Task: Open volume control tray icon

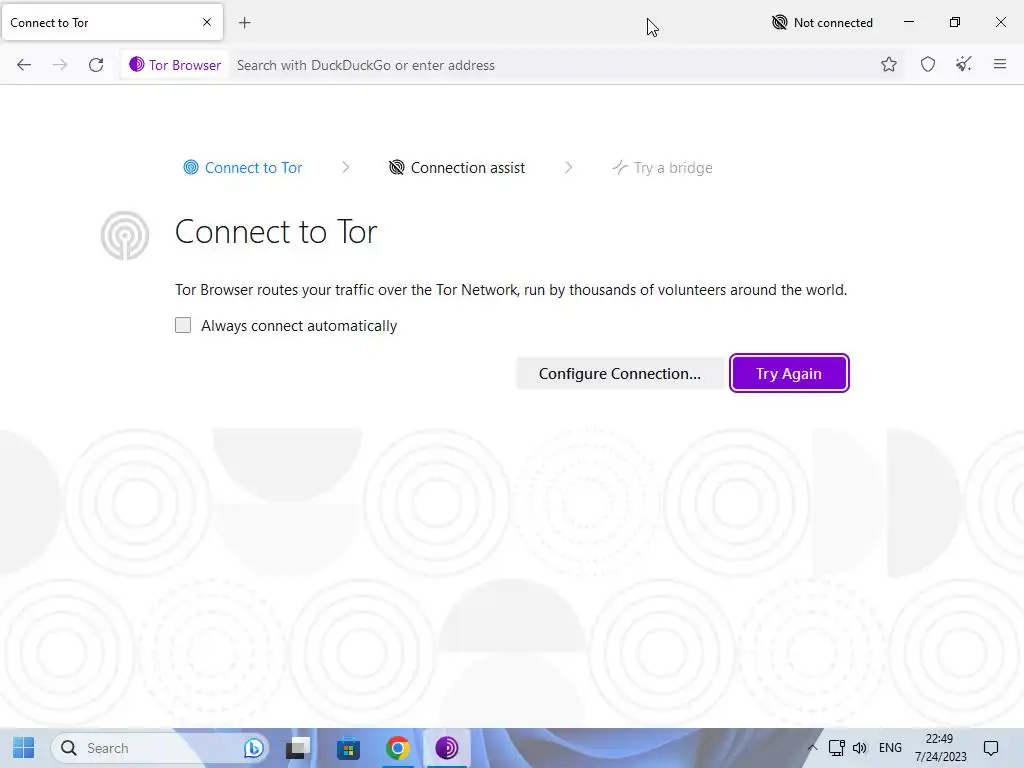Action: (x=859, y=748)
